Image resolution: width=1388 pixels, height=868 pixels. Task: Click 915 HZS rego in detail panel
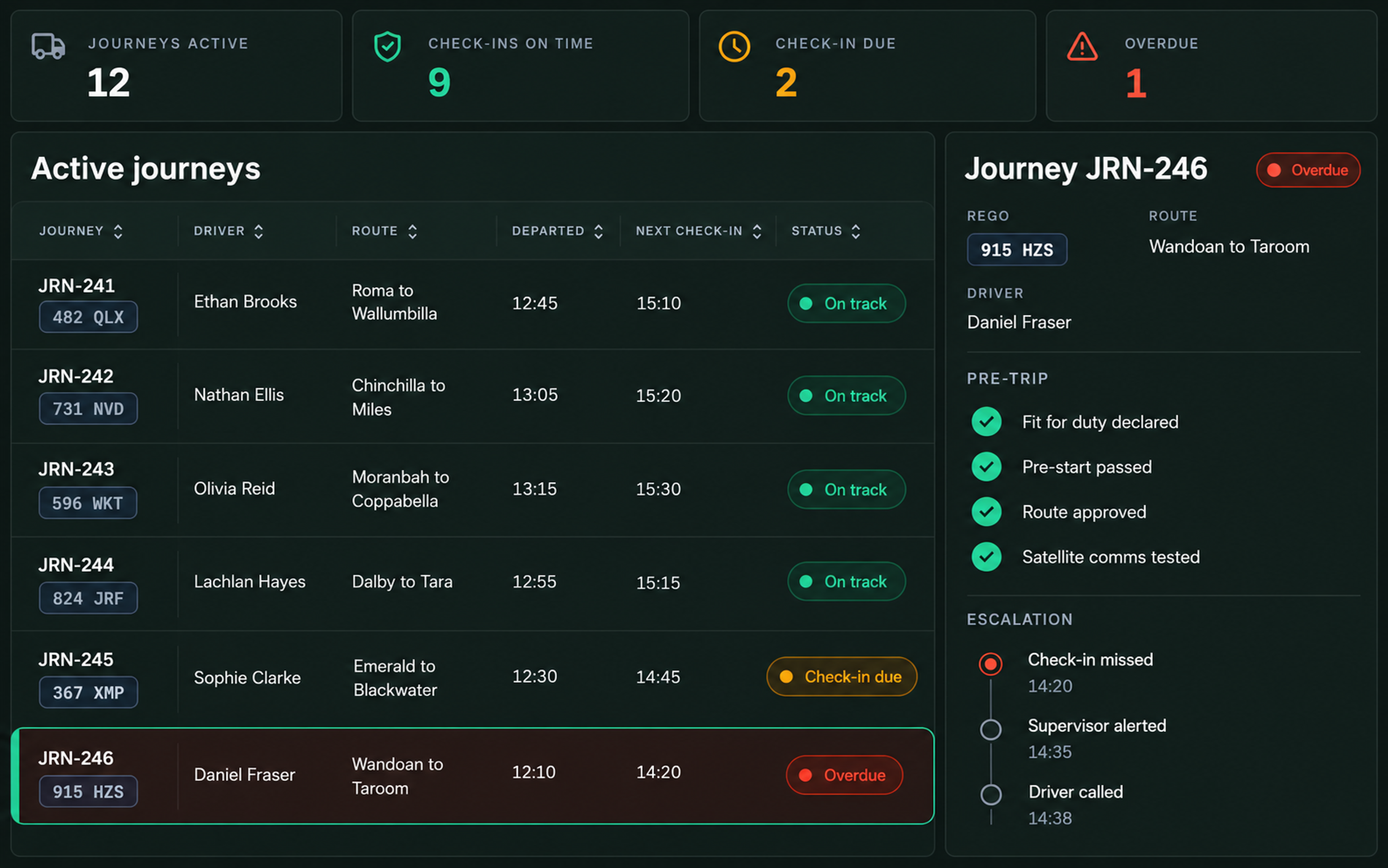1017,250
